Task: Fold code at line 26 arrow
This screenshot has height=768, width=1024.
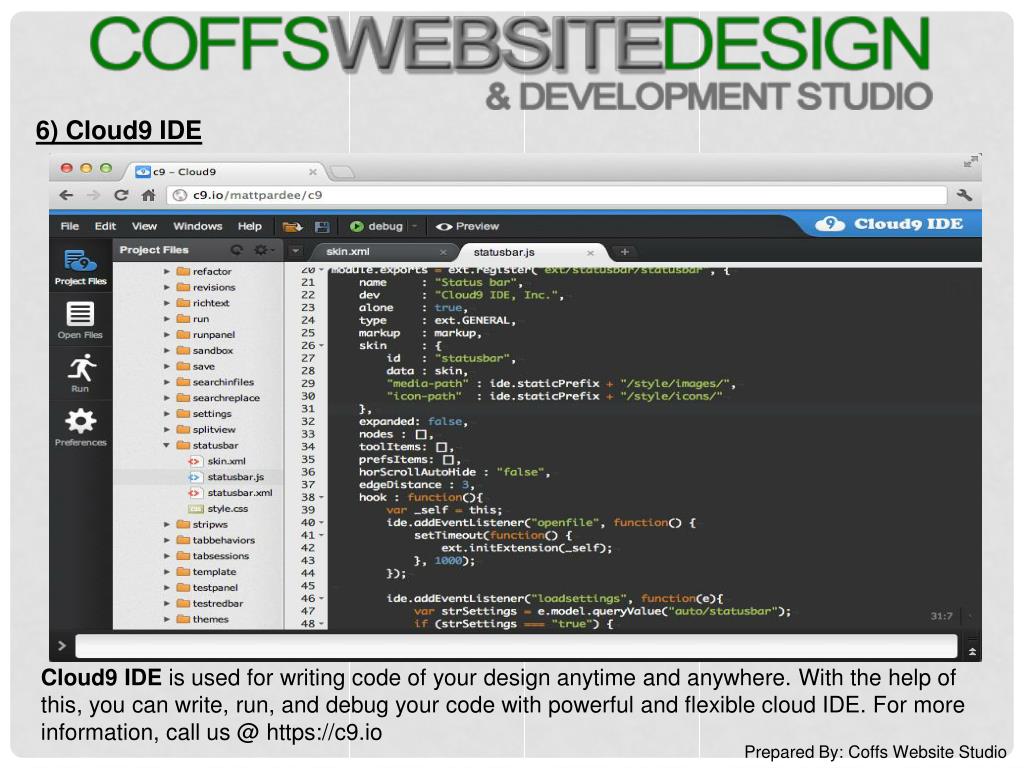Action: tap(321, 345)
